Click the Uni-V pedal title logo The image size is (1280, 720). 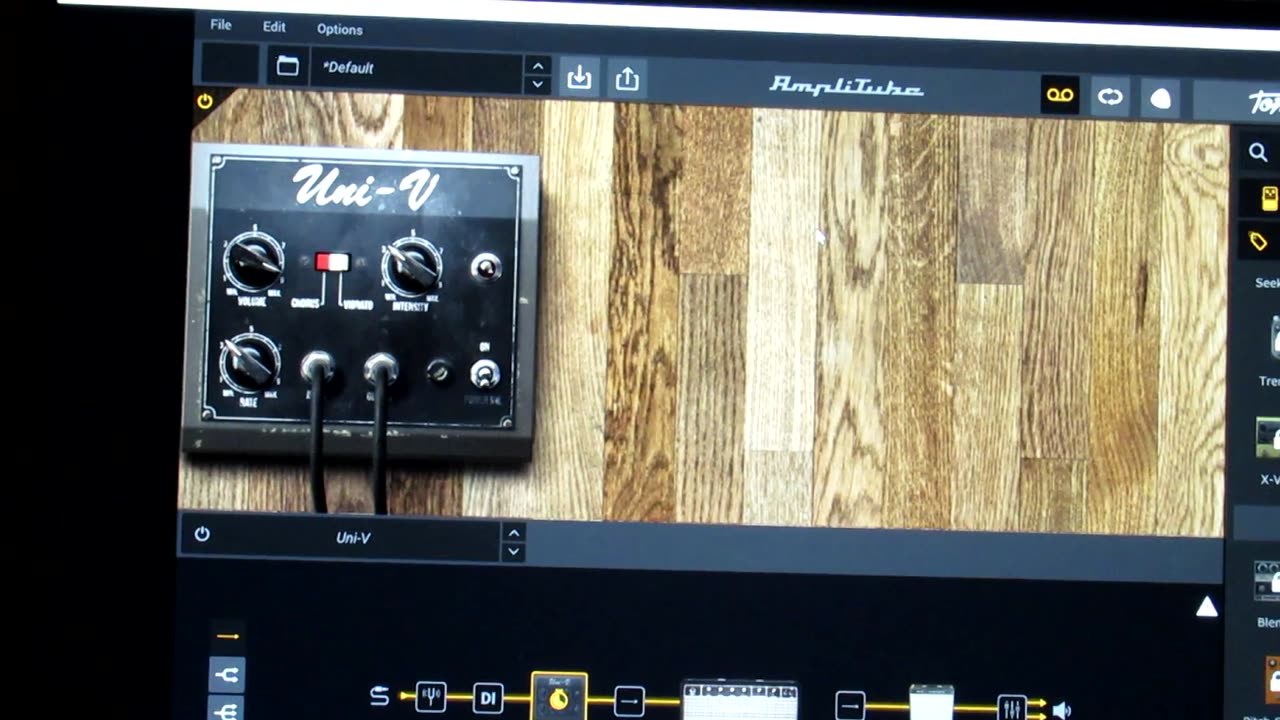(365, 188)
